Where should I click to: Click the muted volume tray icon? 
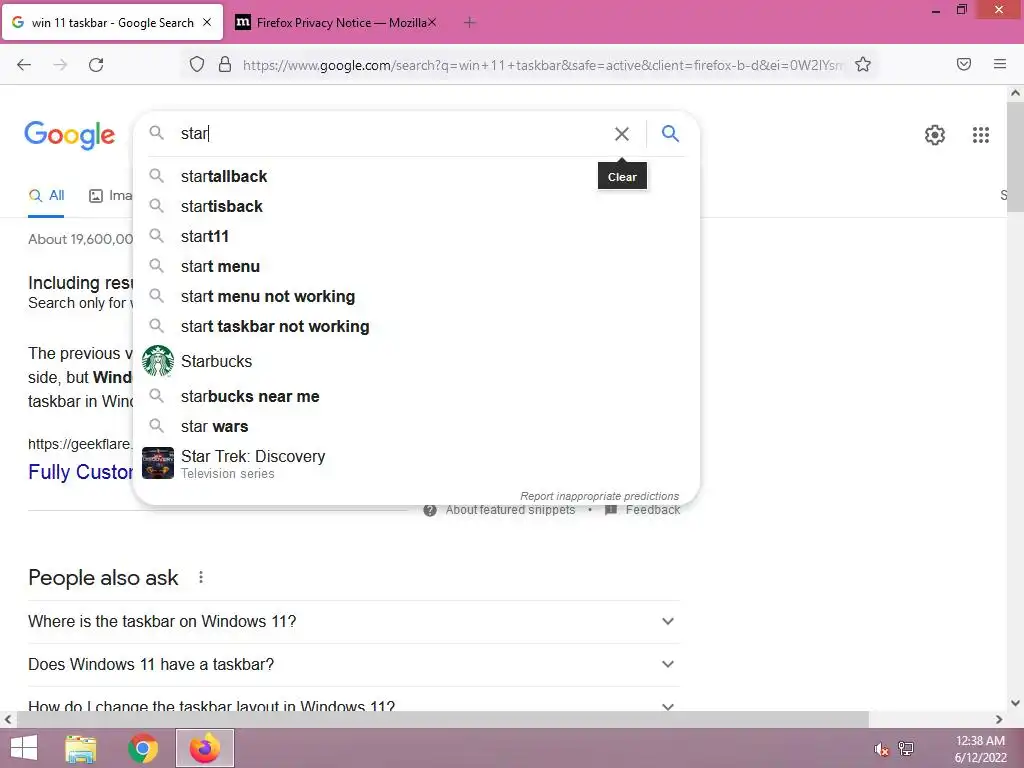[x=881, y=749]
